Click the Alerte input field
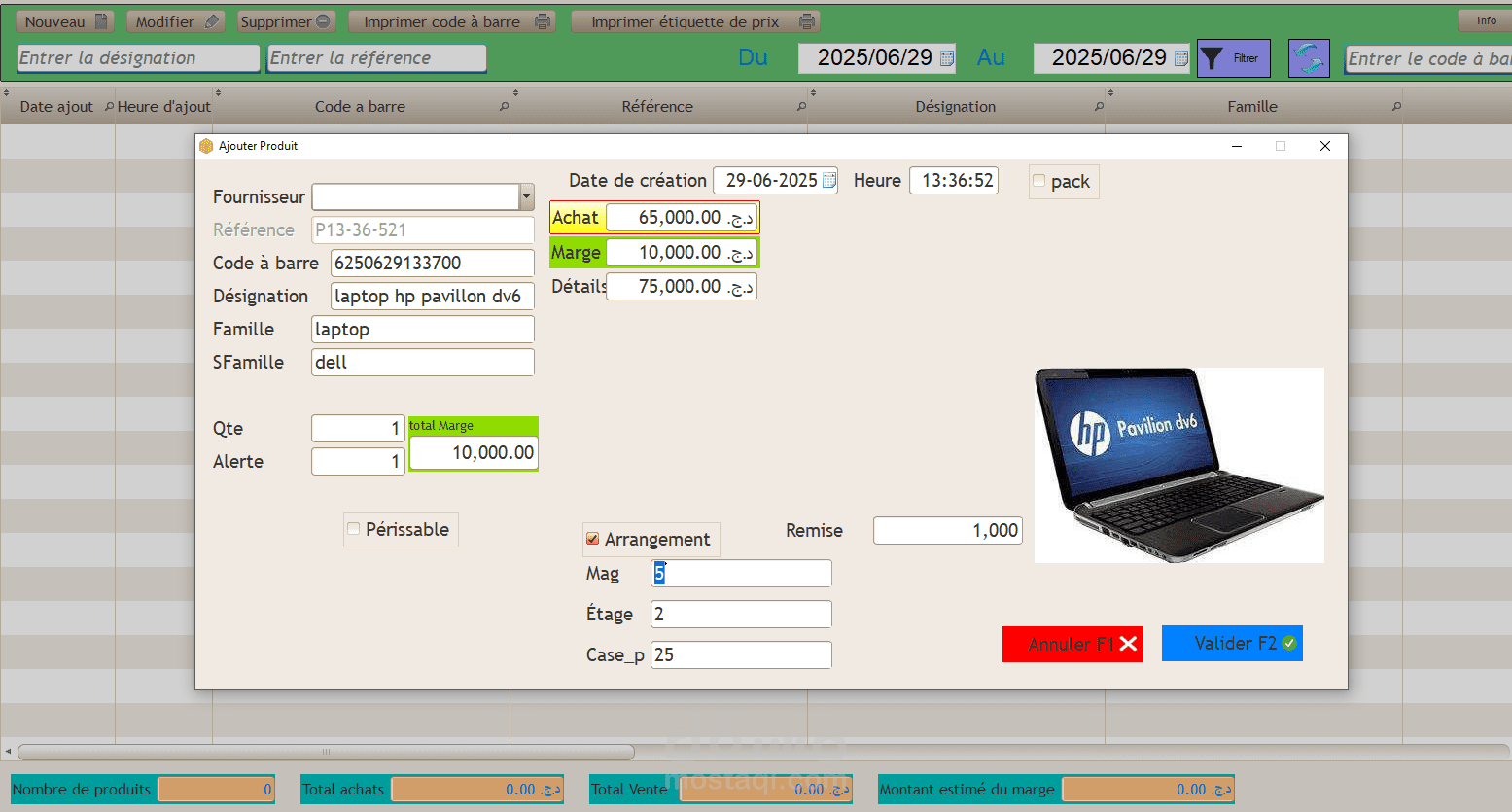The image size is (1512, 812). (358, 461)
